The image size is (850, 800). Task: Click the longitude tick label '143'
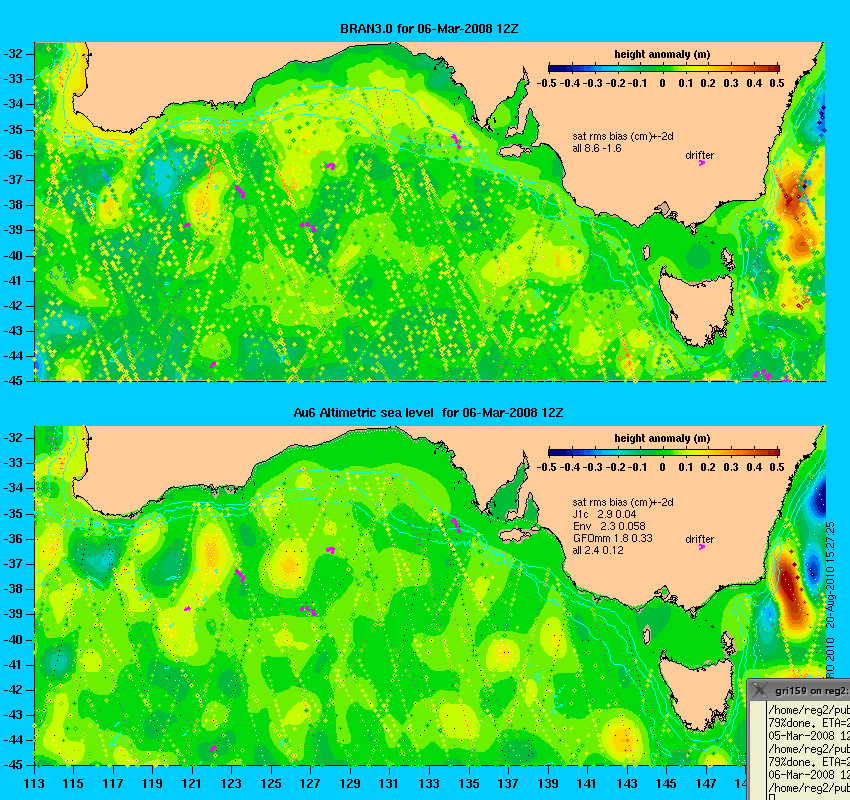pos(627,783)
